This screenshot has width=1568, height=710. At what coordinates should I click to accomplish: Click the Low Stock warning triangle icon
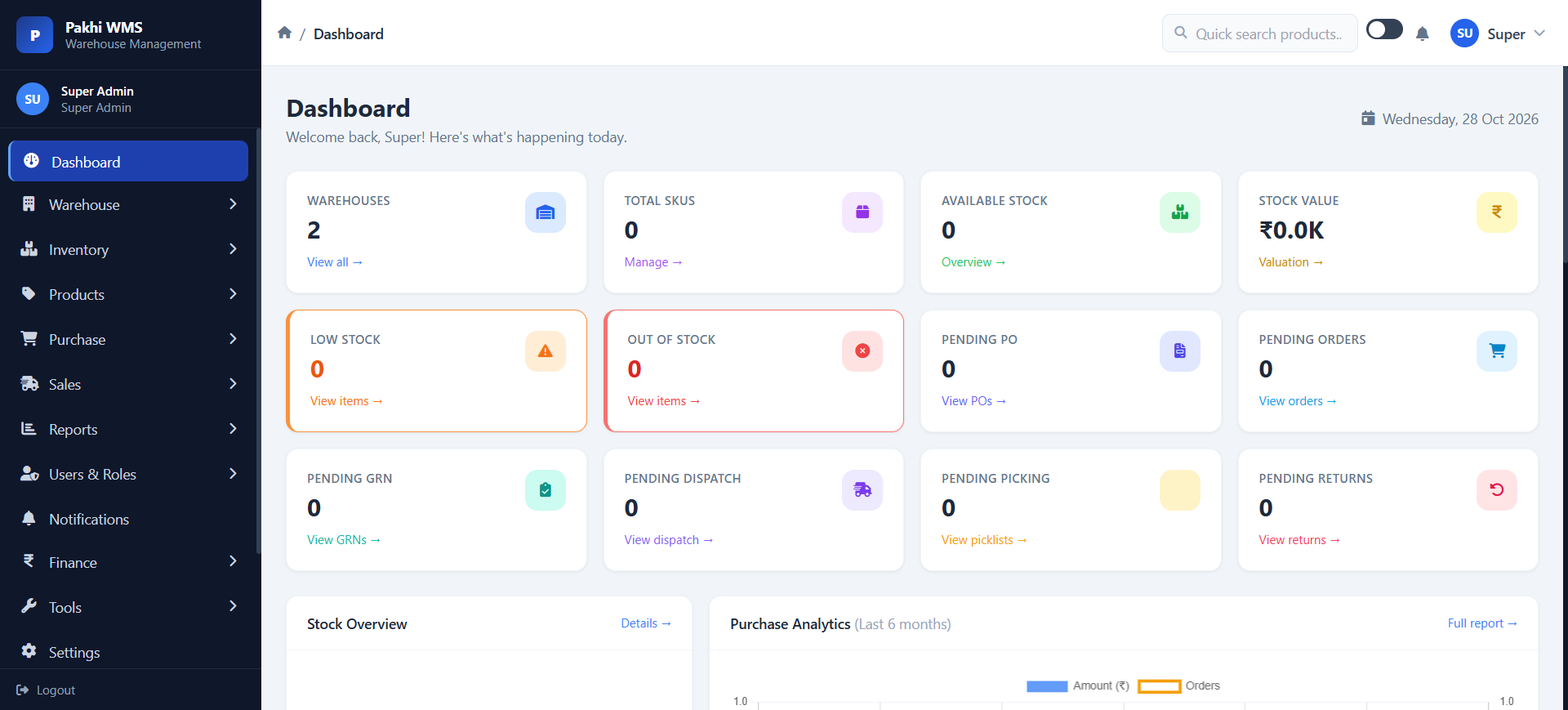click(546, 351)
